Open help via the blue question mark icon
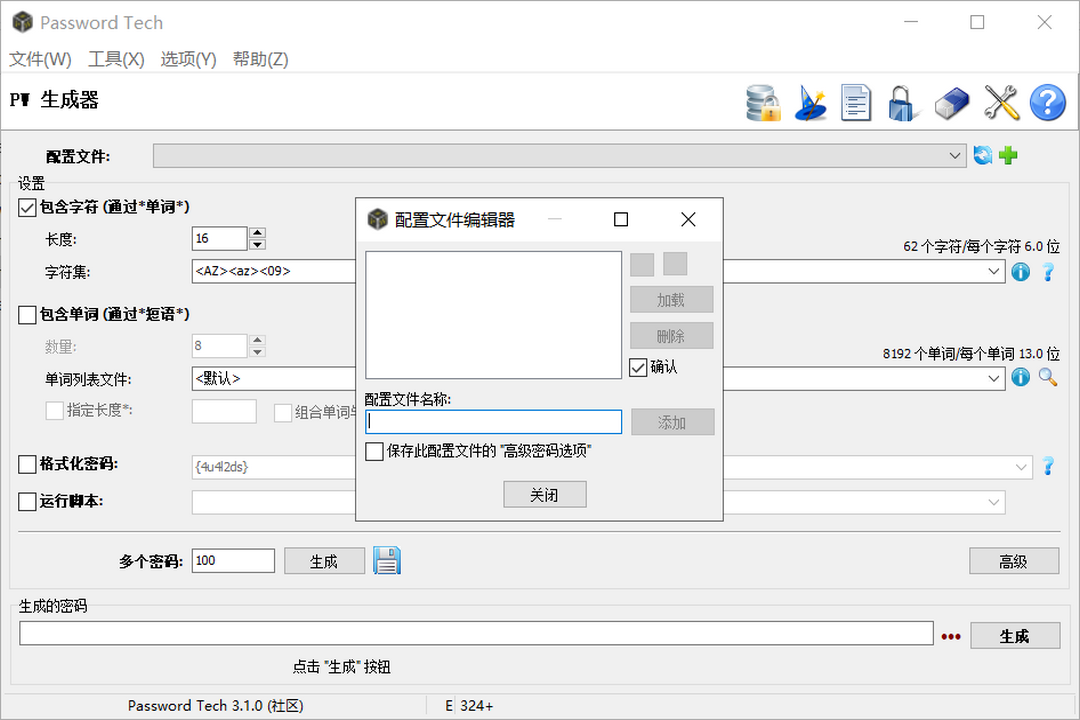Screen dimensions: 1080x720 pyautogui.click(x=1047, y=103)
